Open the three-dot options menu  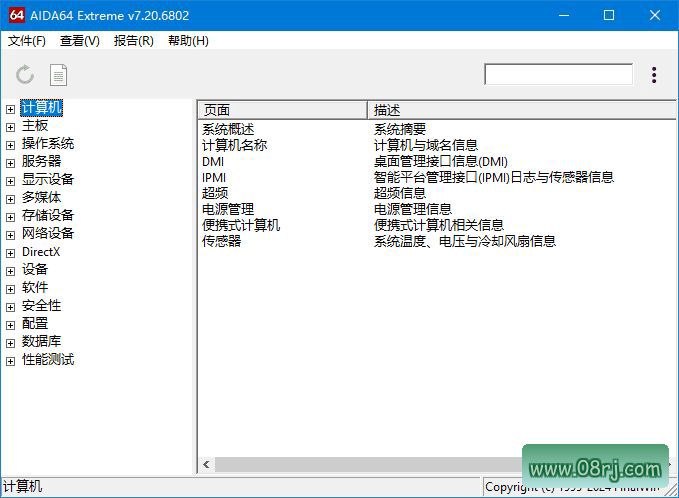[x=654, y=75]
